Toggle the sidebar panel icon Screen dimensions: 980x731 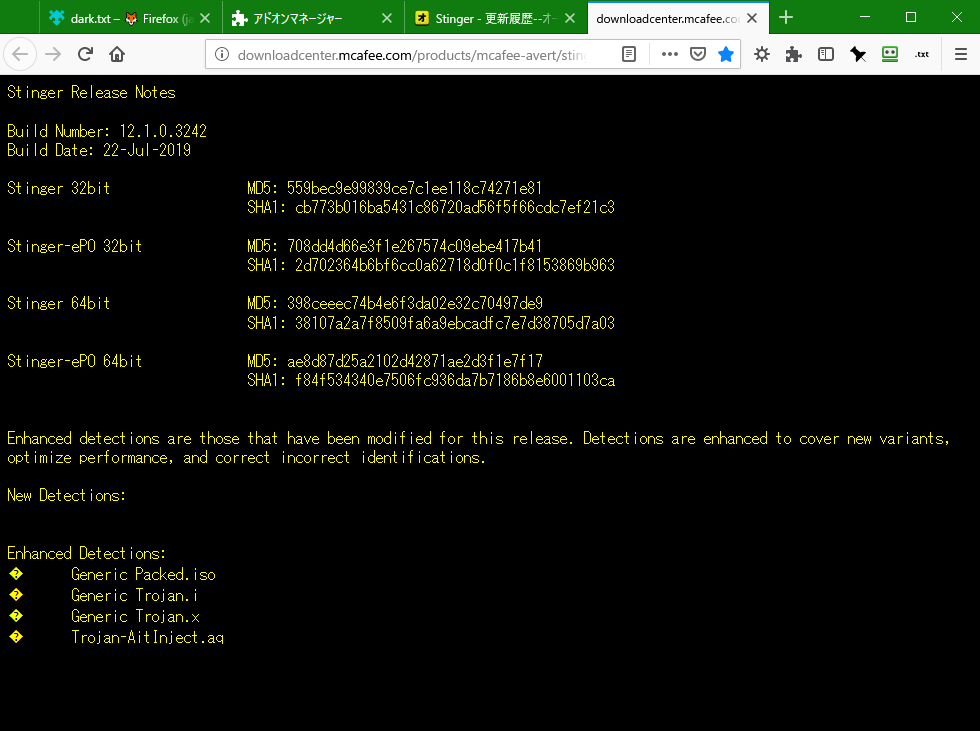[826, 54]
